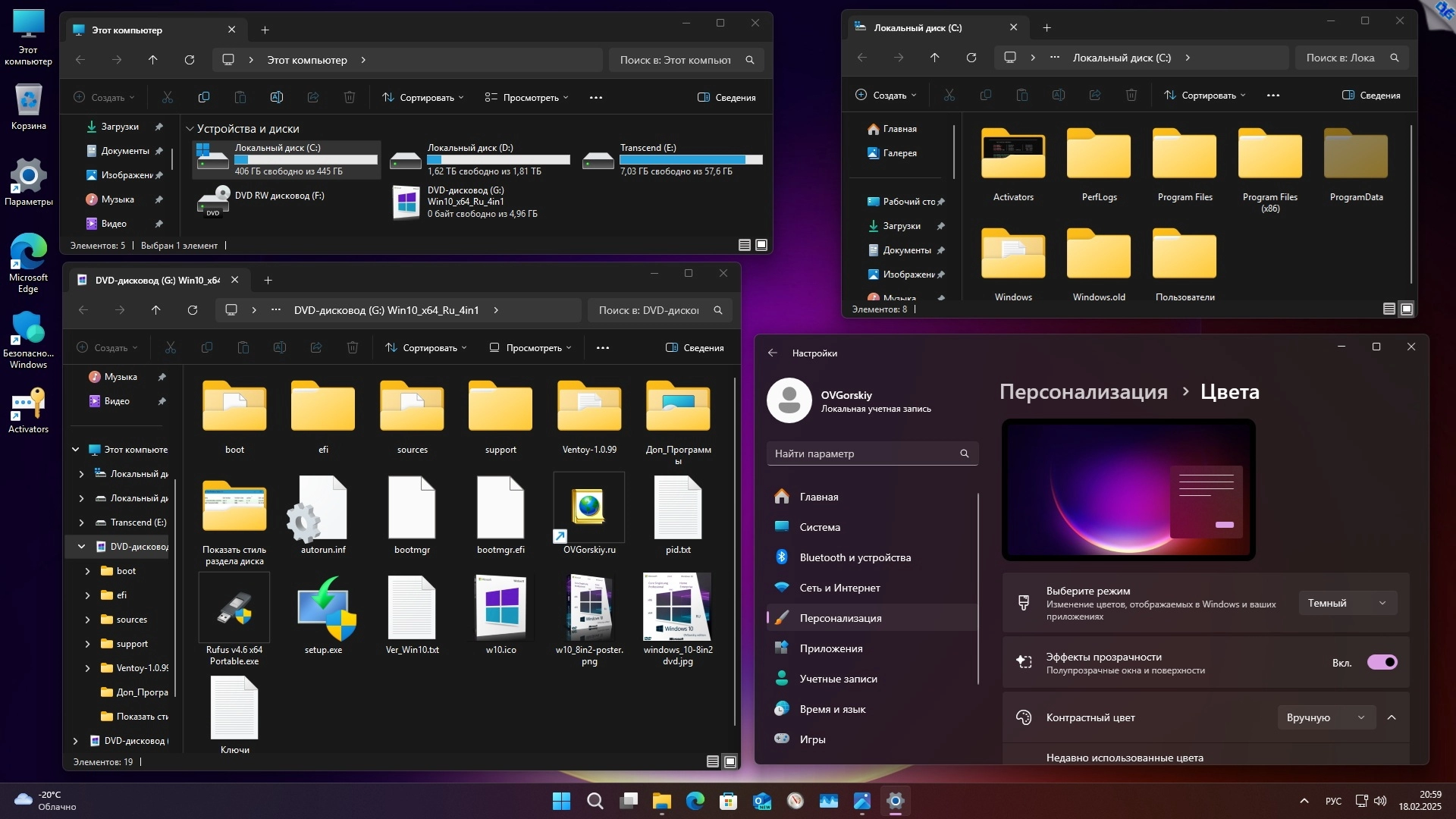
Task: Expand the Transcend (E:) tree node
Action: point(81,522)
